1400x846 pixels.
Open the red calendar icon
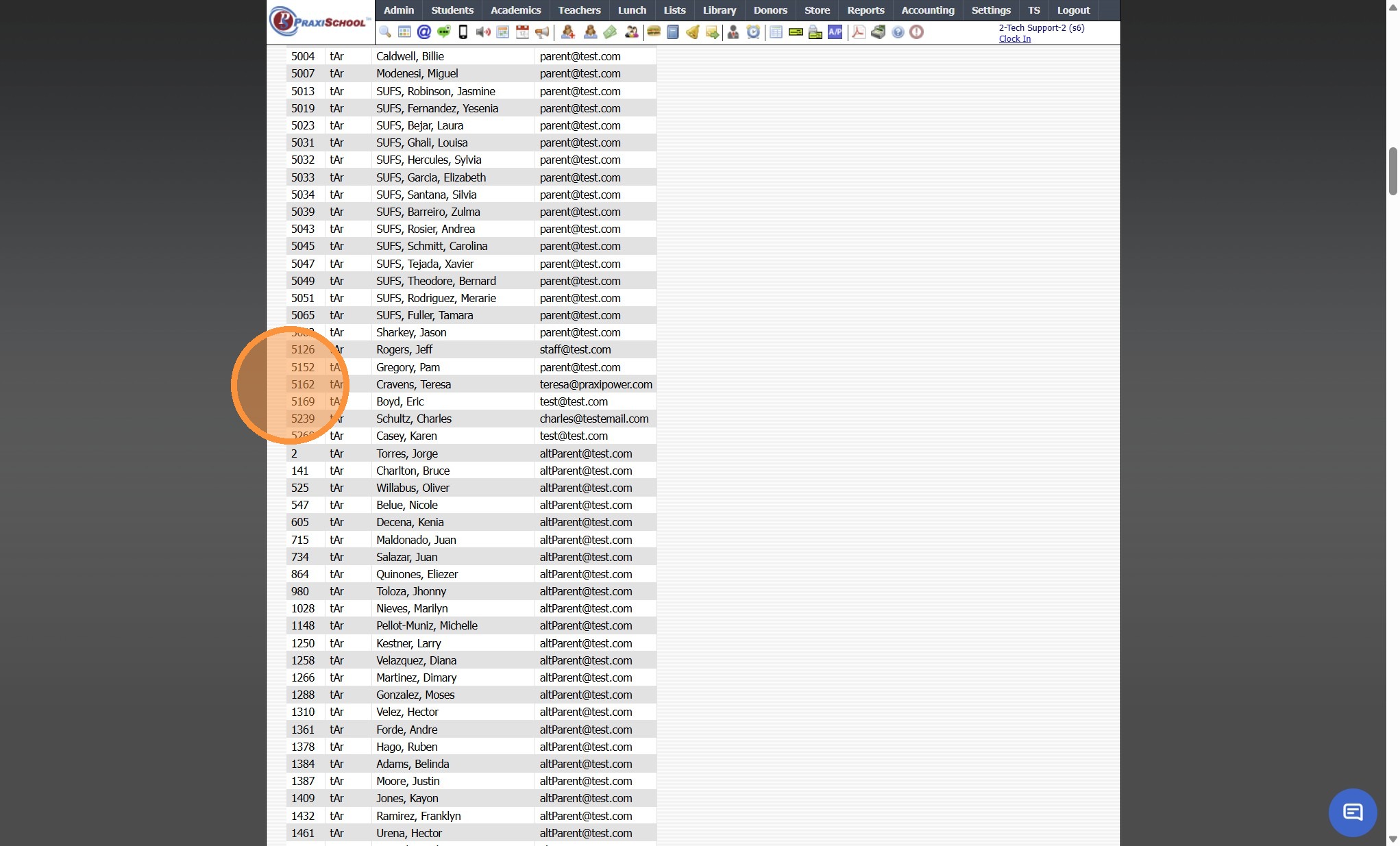coord(523,32)
